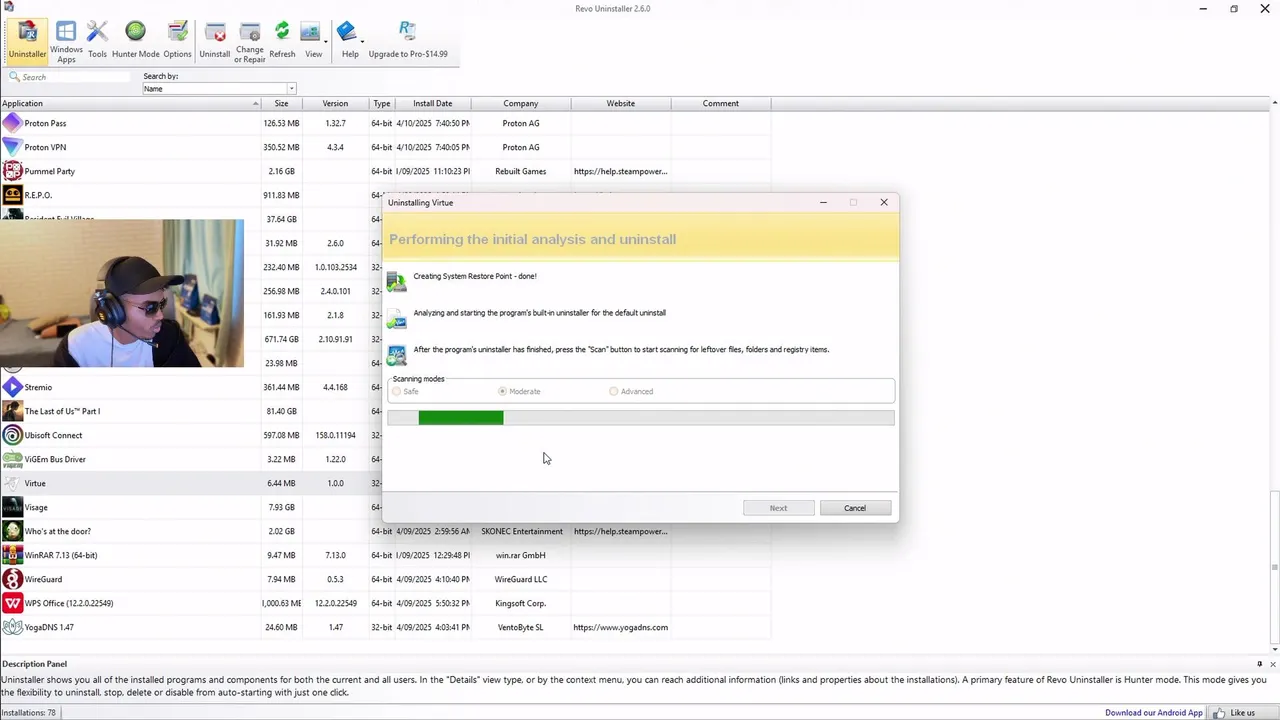
Task: Open the View icon dropdown arrow
Action: coord(326,42)
